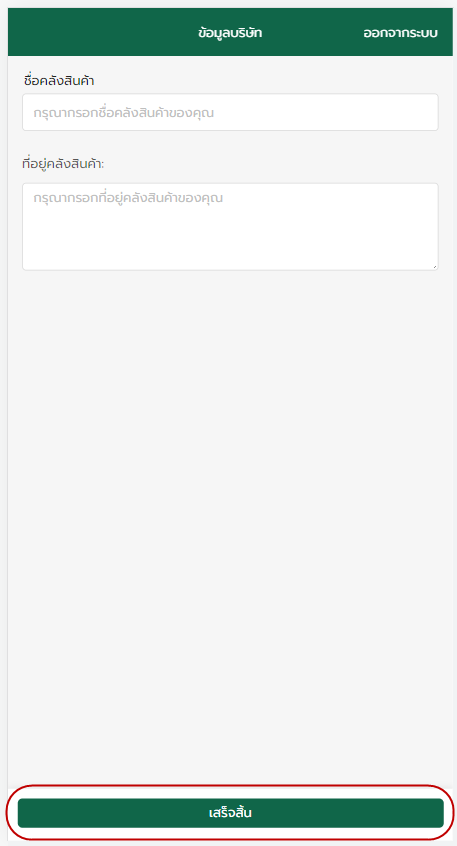
Task: Click the เสร็จสิ้น button
Action: coord(230,813)
